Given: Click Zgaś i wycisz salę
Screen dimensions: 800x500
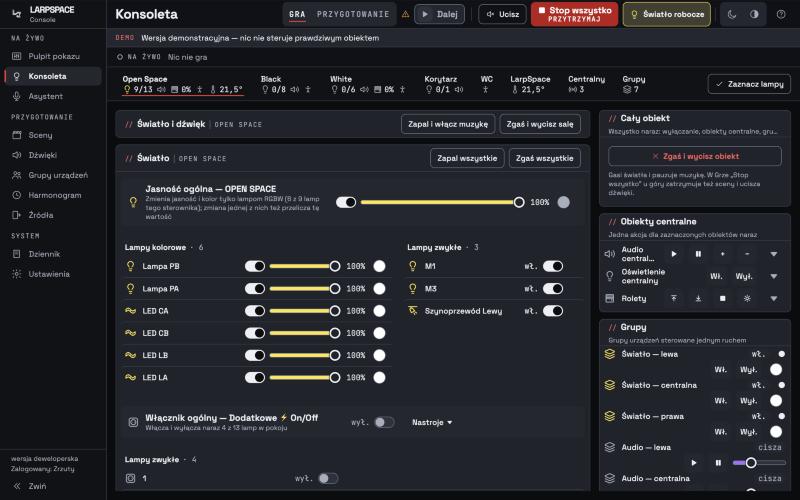Looking at the screenshot, I should (x=540, y=124).
